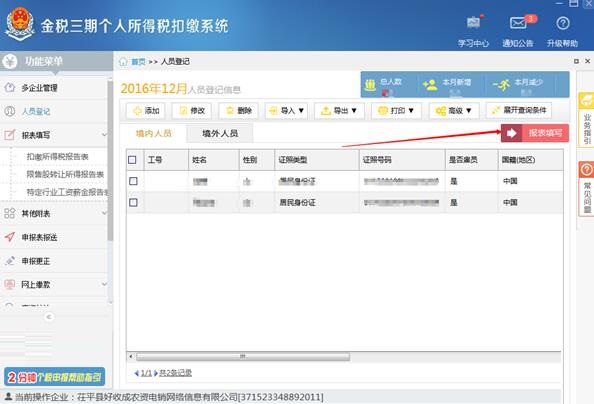Click the 总人数 summary icon
594x404 pixels.
370,85
